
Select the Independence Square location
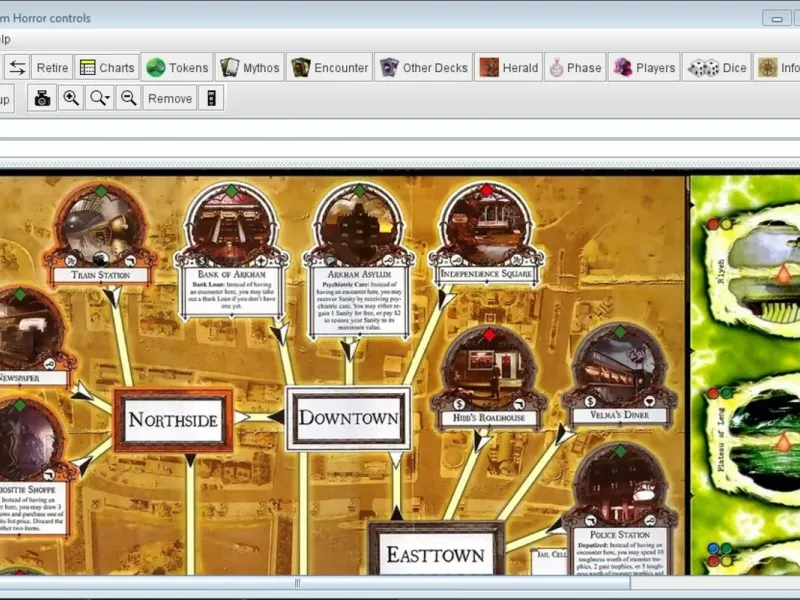point(487,234)
